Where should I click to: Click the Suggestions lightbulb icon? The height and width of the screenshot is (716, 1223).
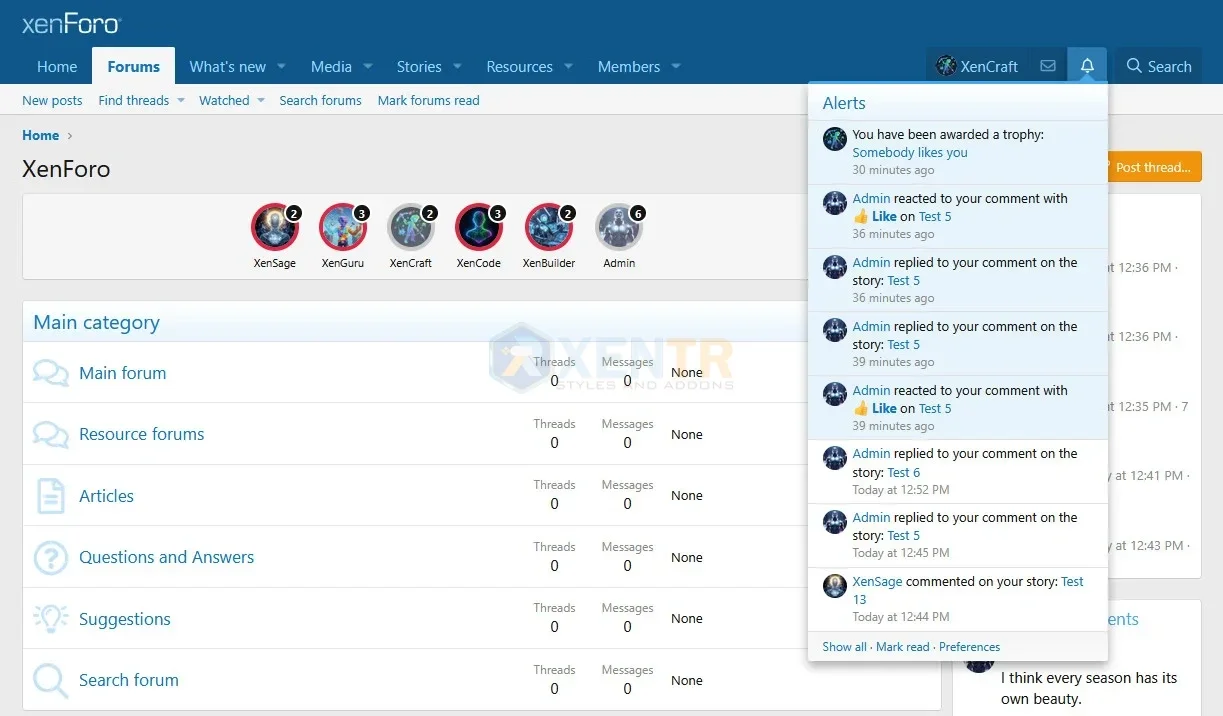coord(50,619)
